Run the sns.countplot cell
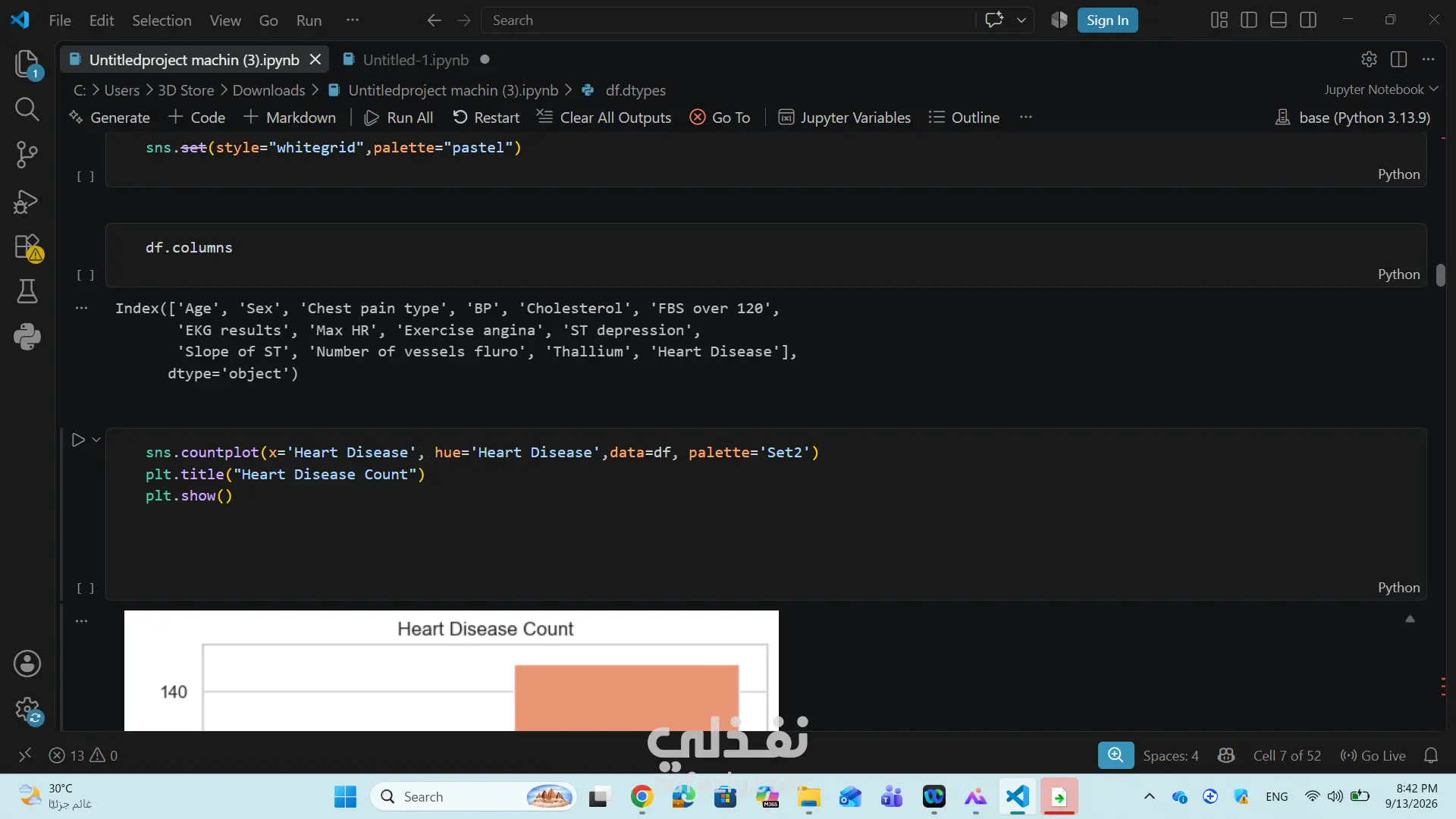Viewport: 1456px width, 819px height. coord(78,440)
